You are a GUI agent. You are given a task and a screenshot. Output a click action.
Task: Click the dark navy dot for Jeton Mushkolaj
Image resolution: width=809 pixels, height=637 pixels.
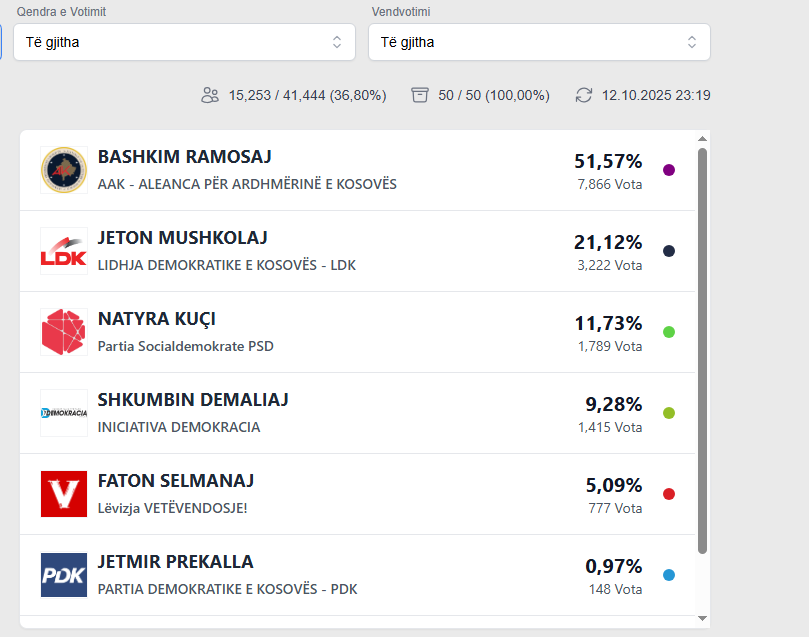[669, 251]
